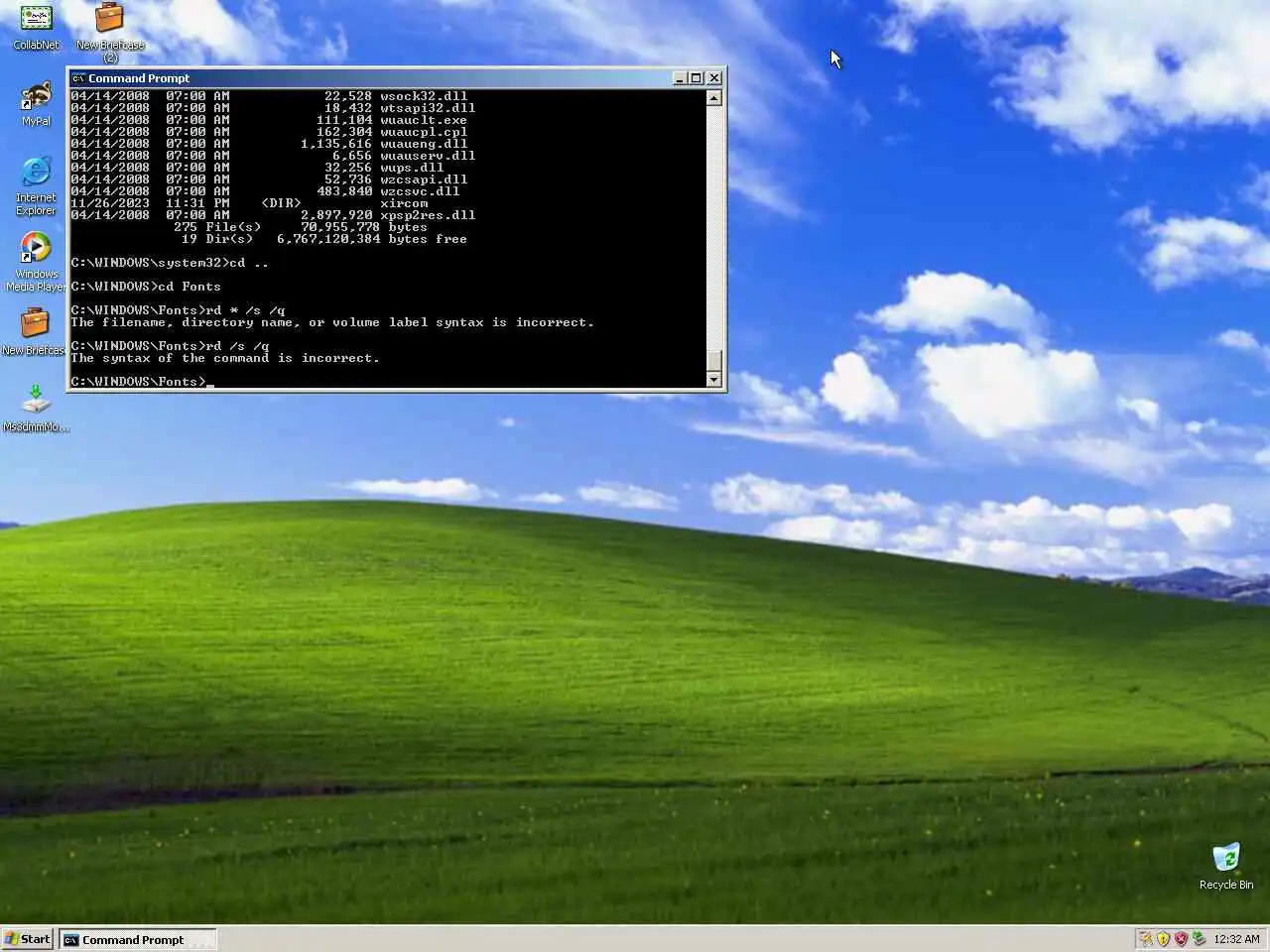
Task: Select the Recycle Bin icon
Action: [x=1226, y=866]
